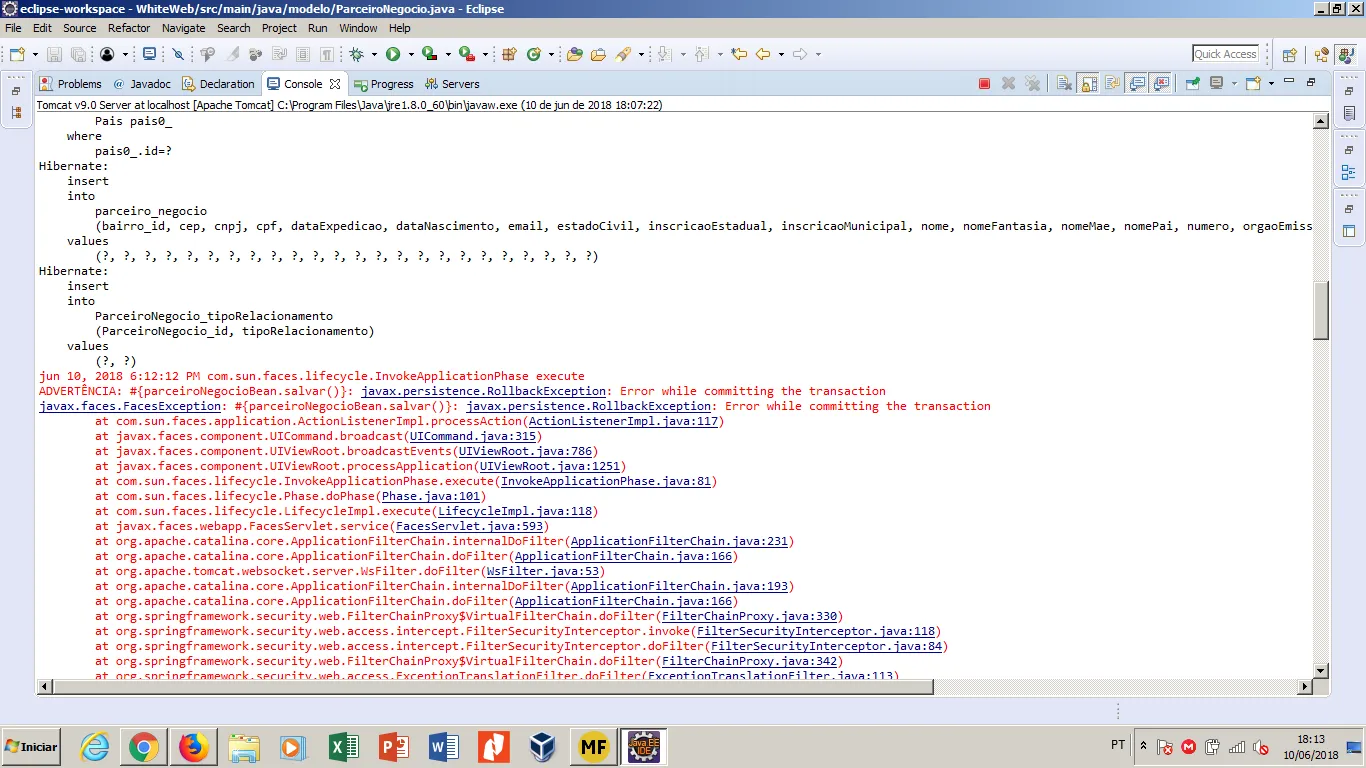Pin the Console view
The height and width of the screenshot is (768, 1366).
(1192, 84)
